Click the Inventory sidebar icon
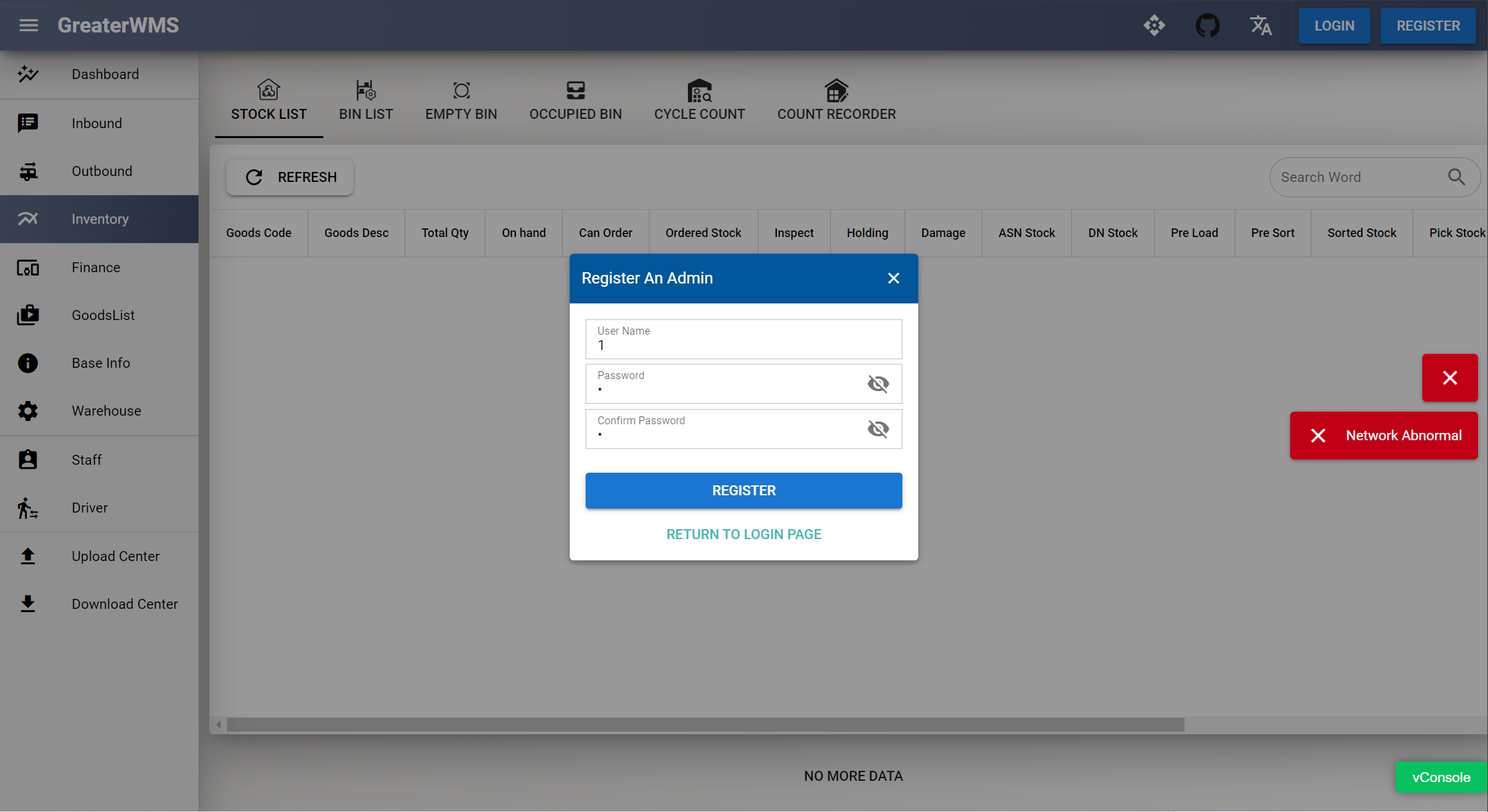This screenshot has height=812, width=1488. [x=28, y=219]
